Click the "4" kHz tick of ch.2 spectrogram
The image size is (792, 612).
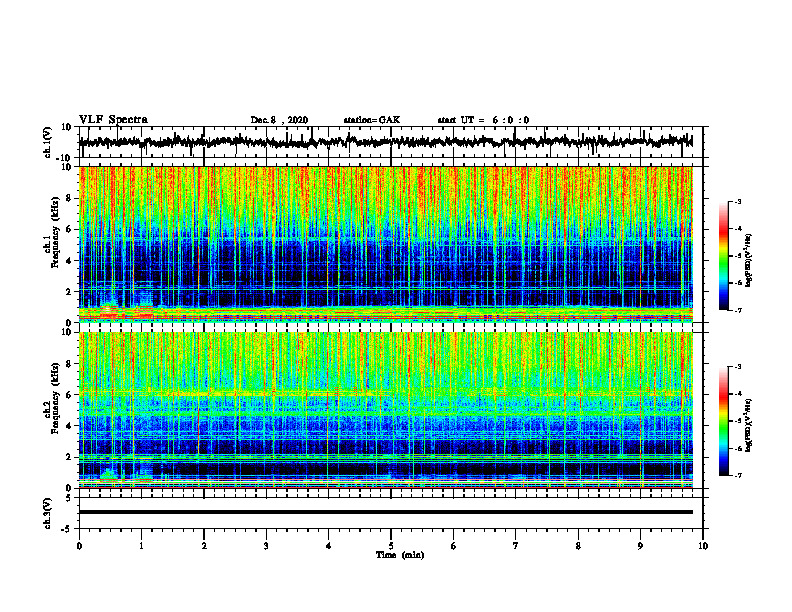pyautogui.click(x=70, y=426)
